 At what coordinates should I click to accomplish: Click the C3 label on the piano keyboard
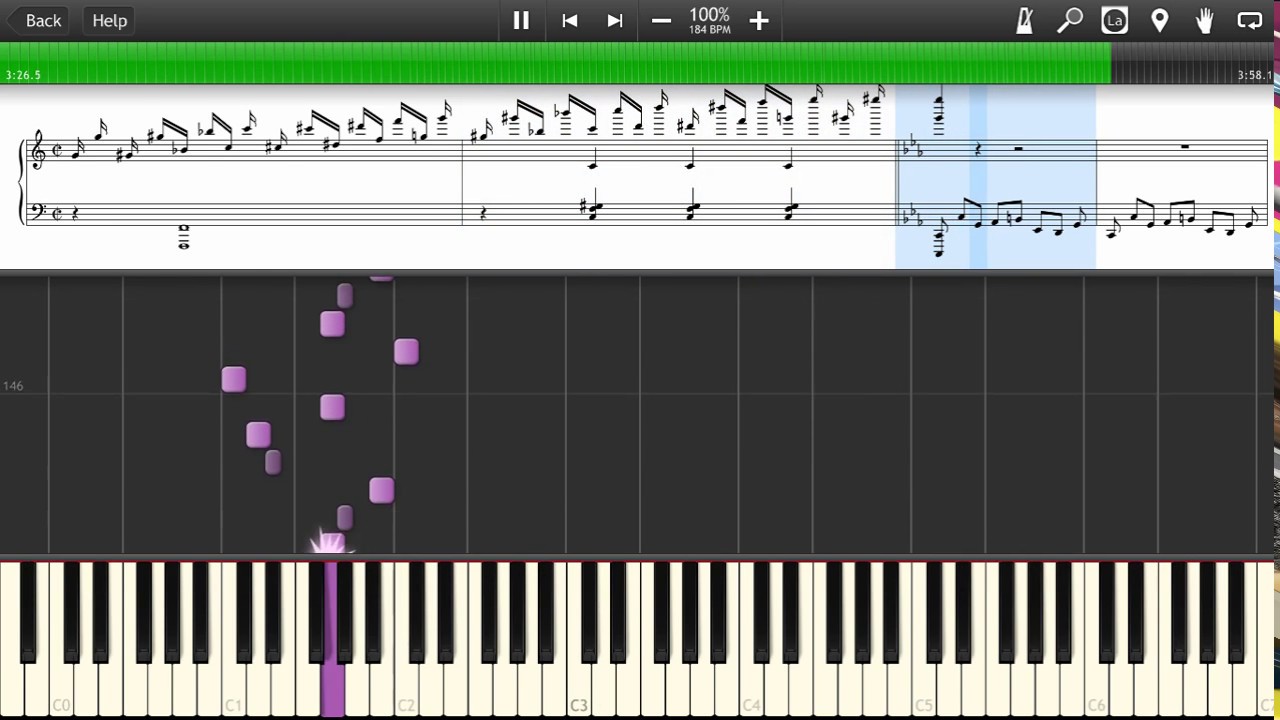(x=578, y=705)
